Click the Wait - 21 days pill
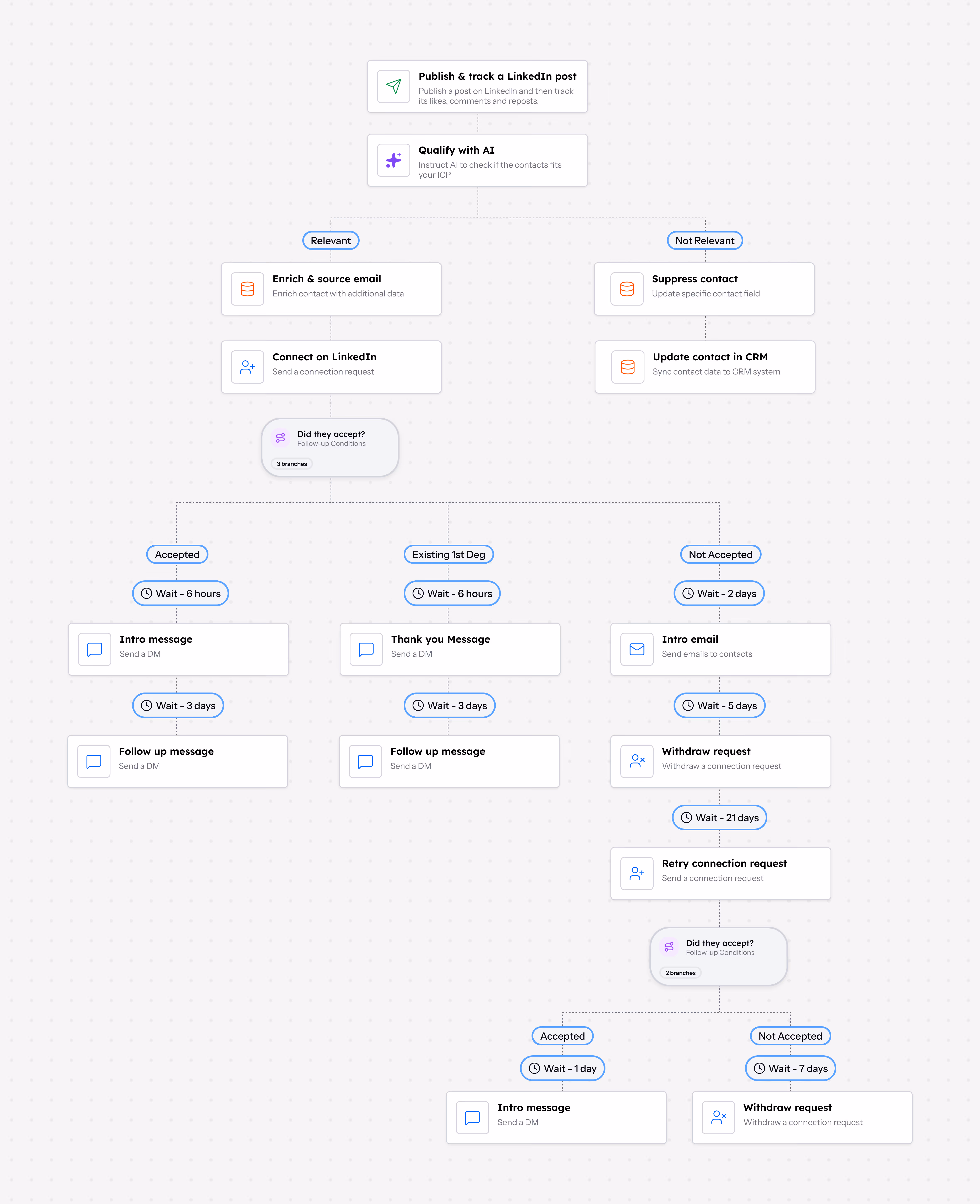The height and width of the screenshot is (1204, 980). click(719, 817)
